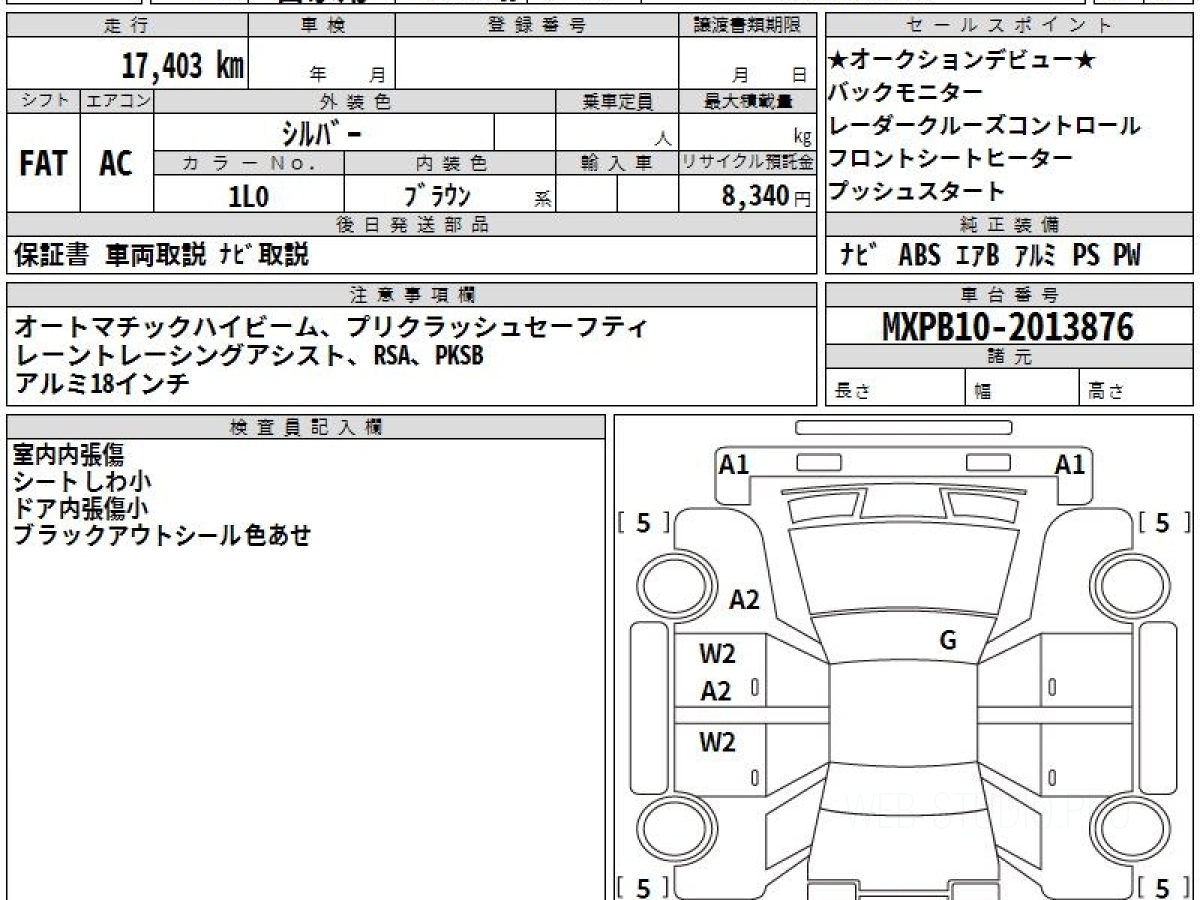Click the 後日発送部品 header
The image size is (1200, 900).
tap(412, 225)
